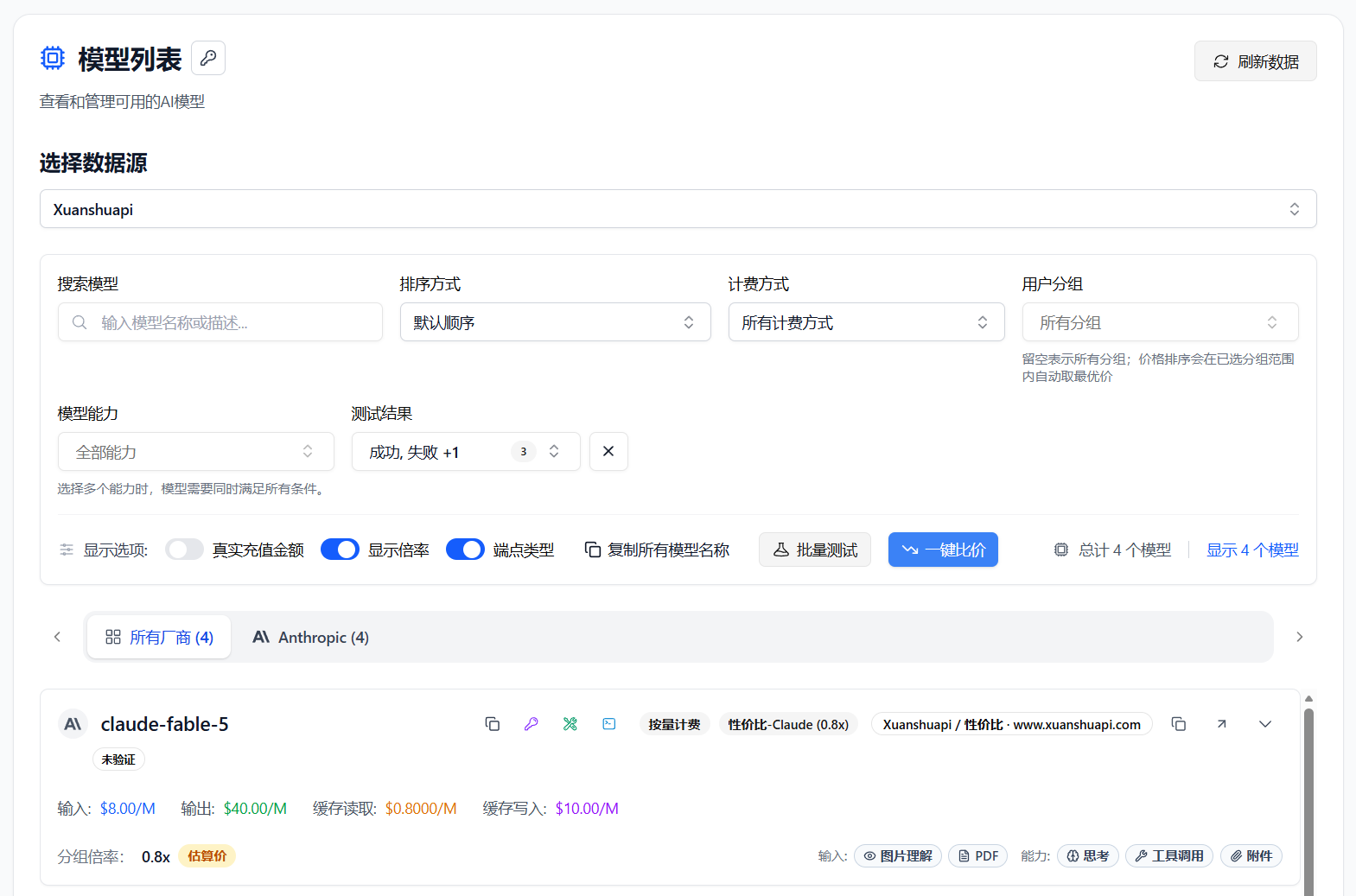This screenshot has height=896, width=1356.
Task: Open external link arrow for claude-fable-5
Action: pyautogui.click(x=1221, y=724)
